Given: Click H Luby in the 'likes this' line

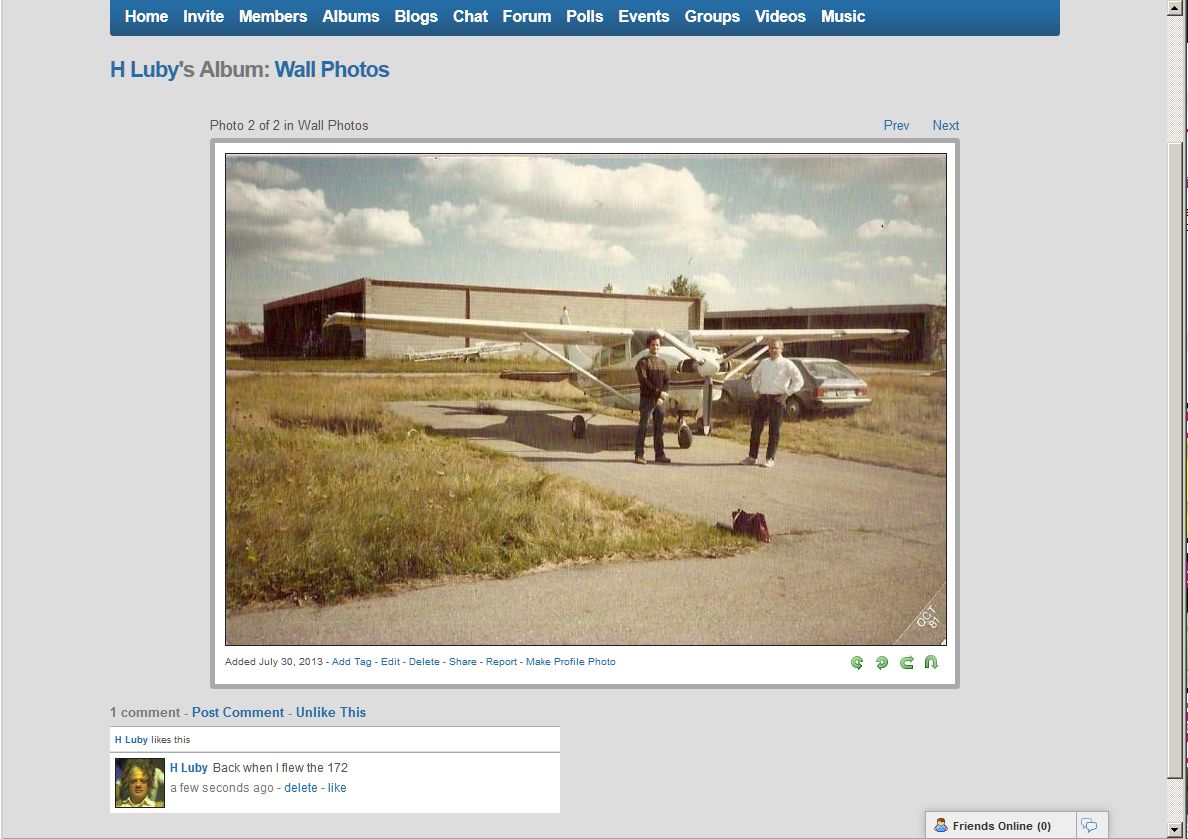Looking at the screenshot, I should [x=131, y=740].
